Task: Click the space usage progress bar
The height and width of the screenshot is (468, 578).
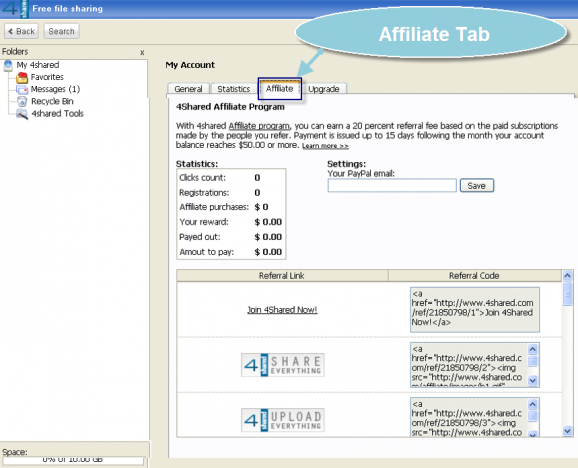Action: tap(73, 460)
